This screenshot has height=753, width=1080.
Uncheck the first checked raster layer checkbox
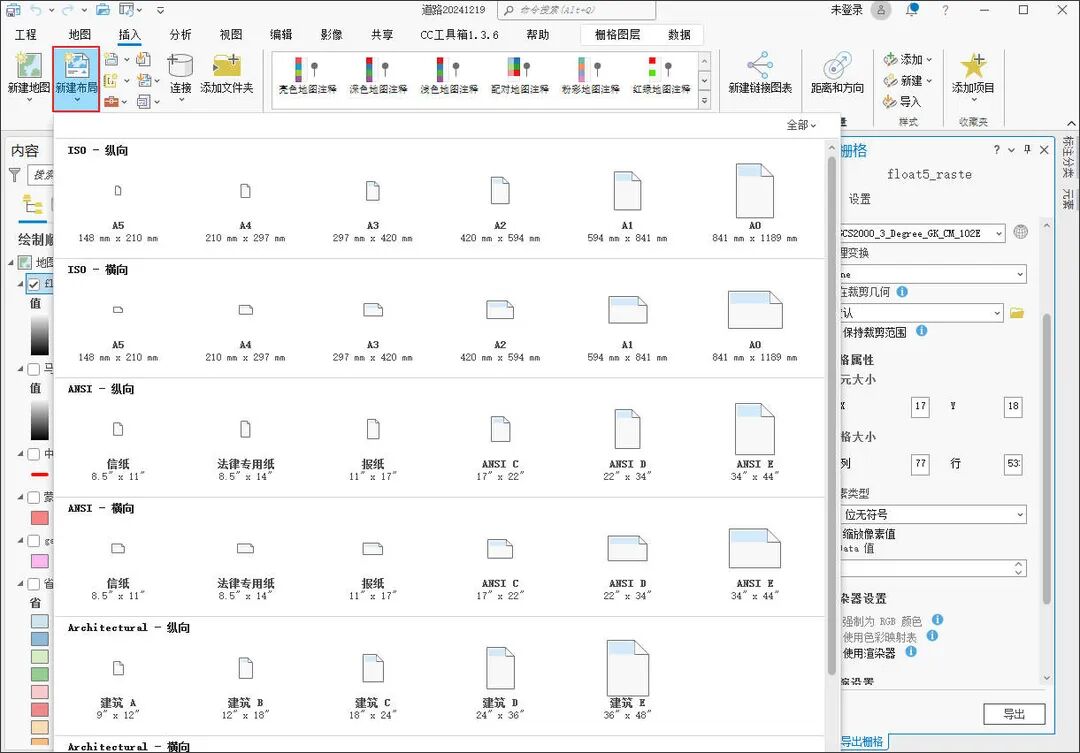point(33,283)
